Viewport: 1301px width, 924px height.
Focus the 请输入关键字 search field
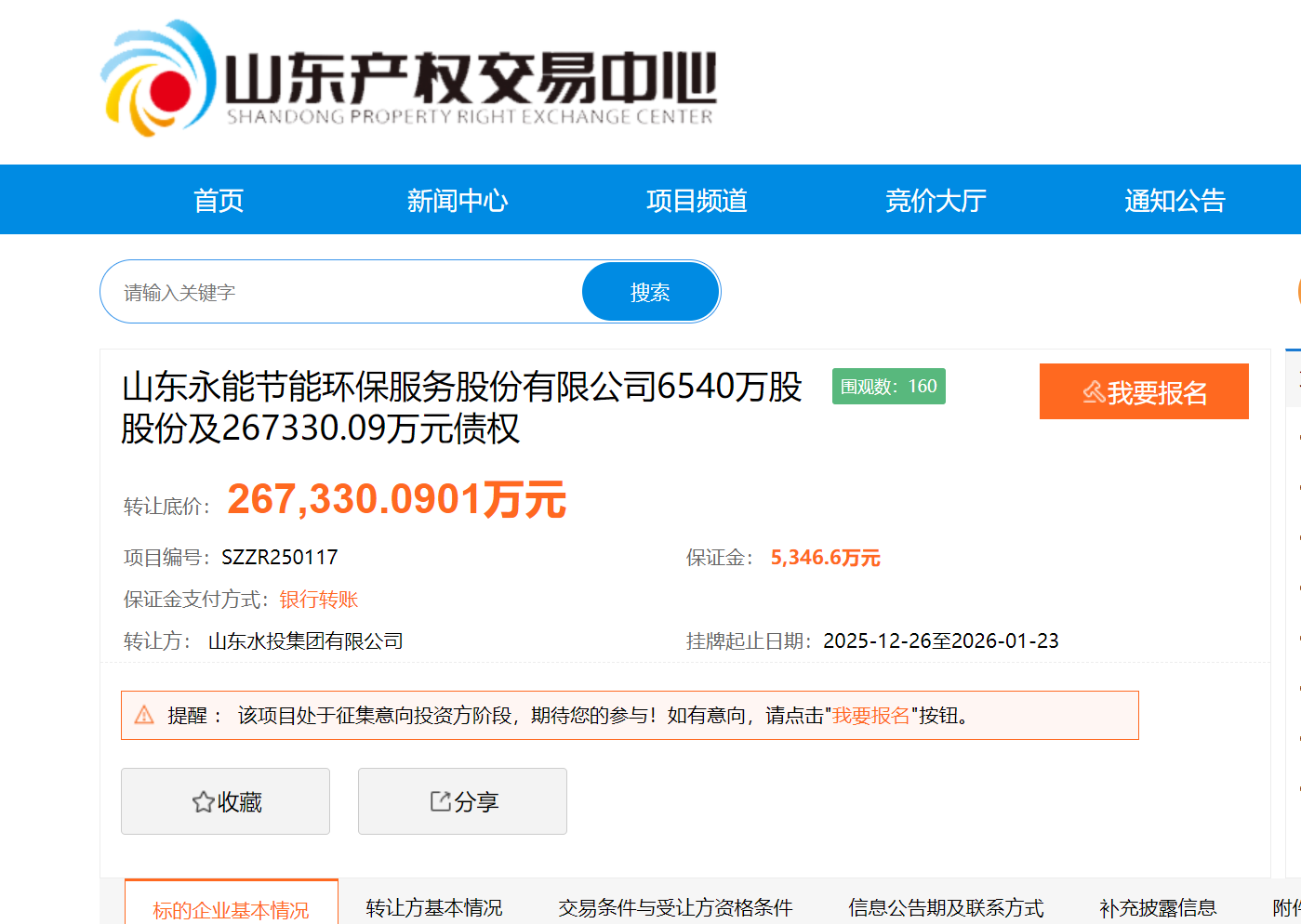[344, 293]
